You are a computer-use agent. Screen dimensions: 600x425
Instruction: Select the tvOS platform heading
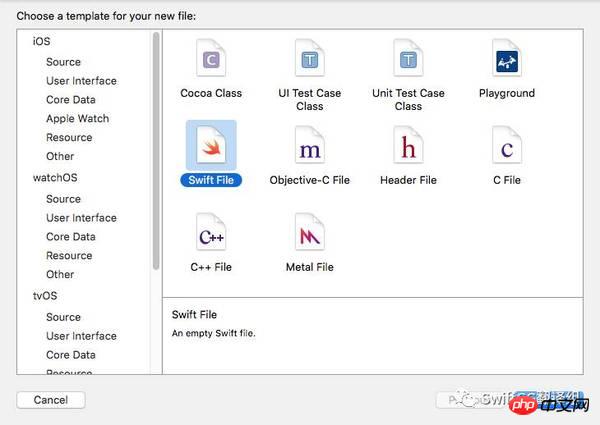[45, 296]
